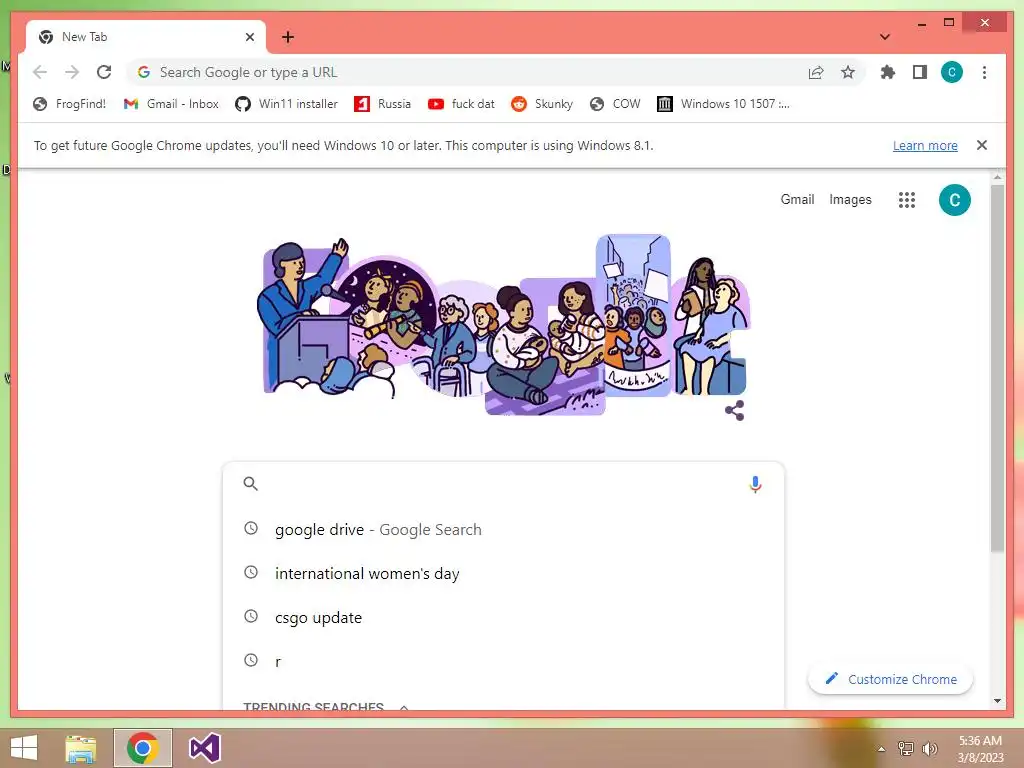This screenshot has width=1024, height=768.
Task: Go forward using the forward arrow
Action: tap(72, 72)
